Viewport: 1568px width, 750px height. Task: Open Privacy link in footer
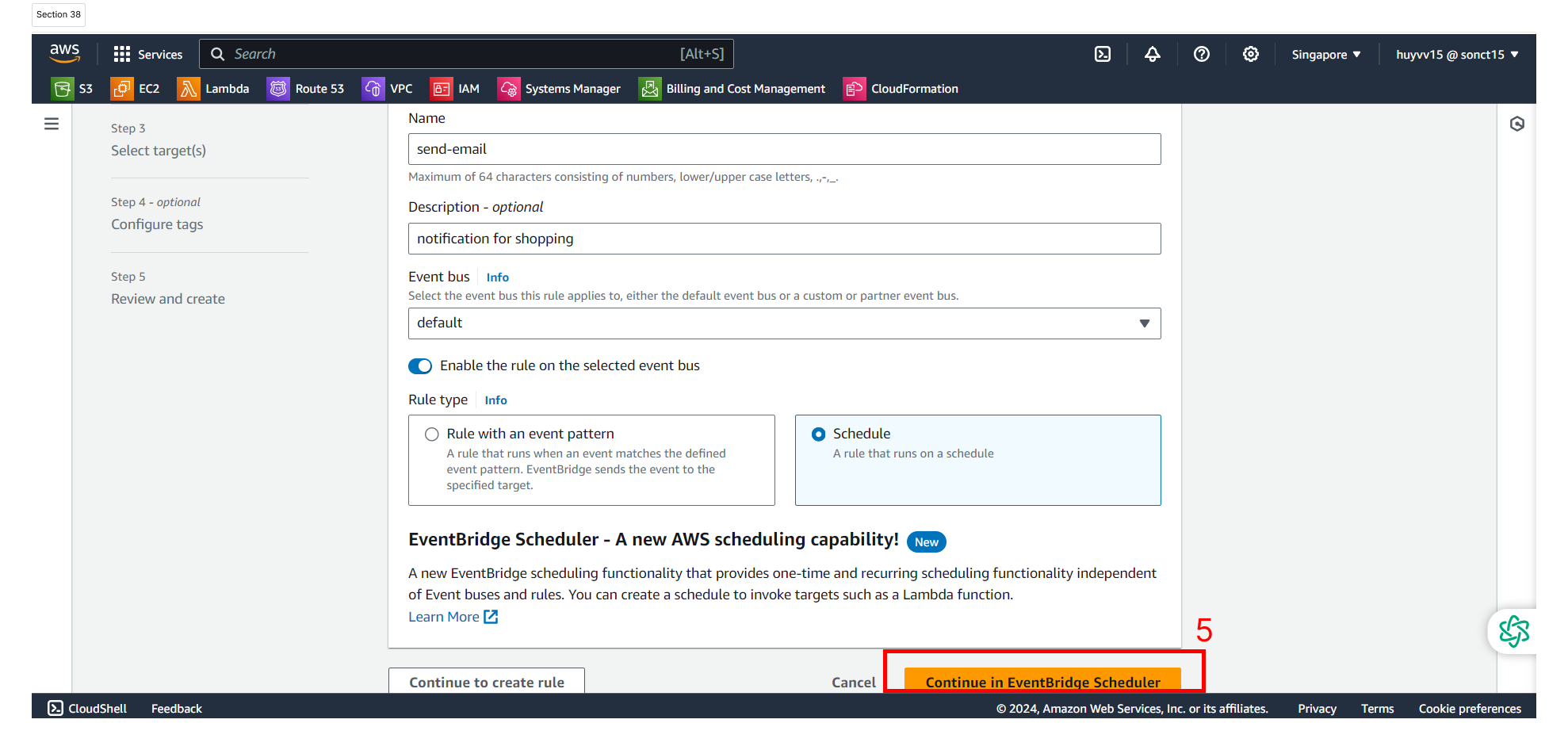[x=1317, y=709]
